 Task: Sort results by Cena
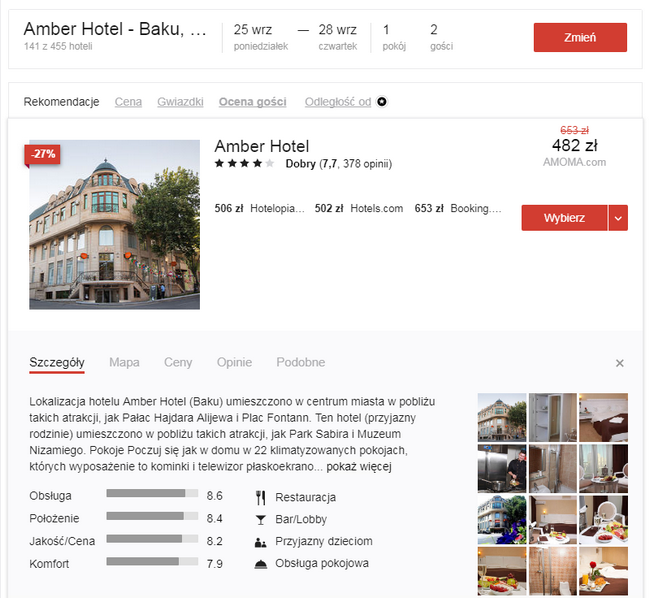128,102
